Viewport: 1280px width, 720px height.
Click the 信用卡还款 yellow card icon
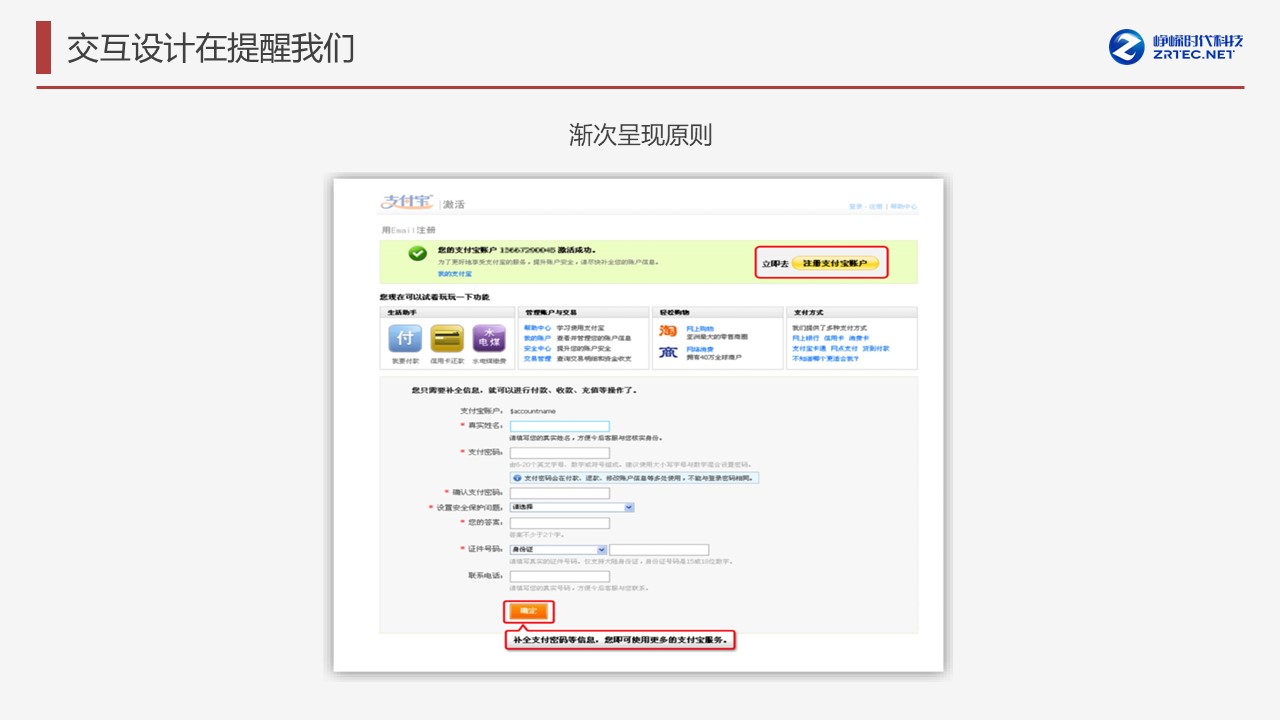tap(447, 338)
